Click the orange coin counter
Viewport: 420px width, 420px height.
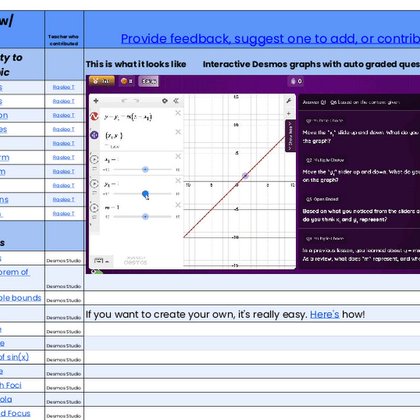tap(126, 81)
